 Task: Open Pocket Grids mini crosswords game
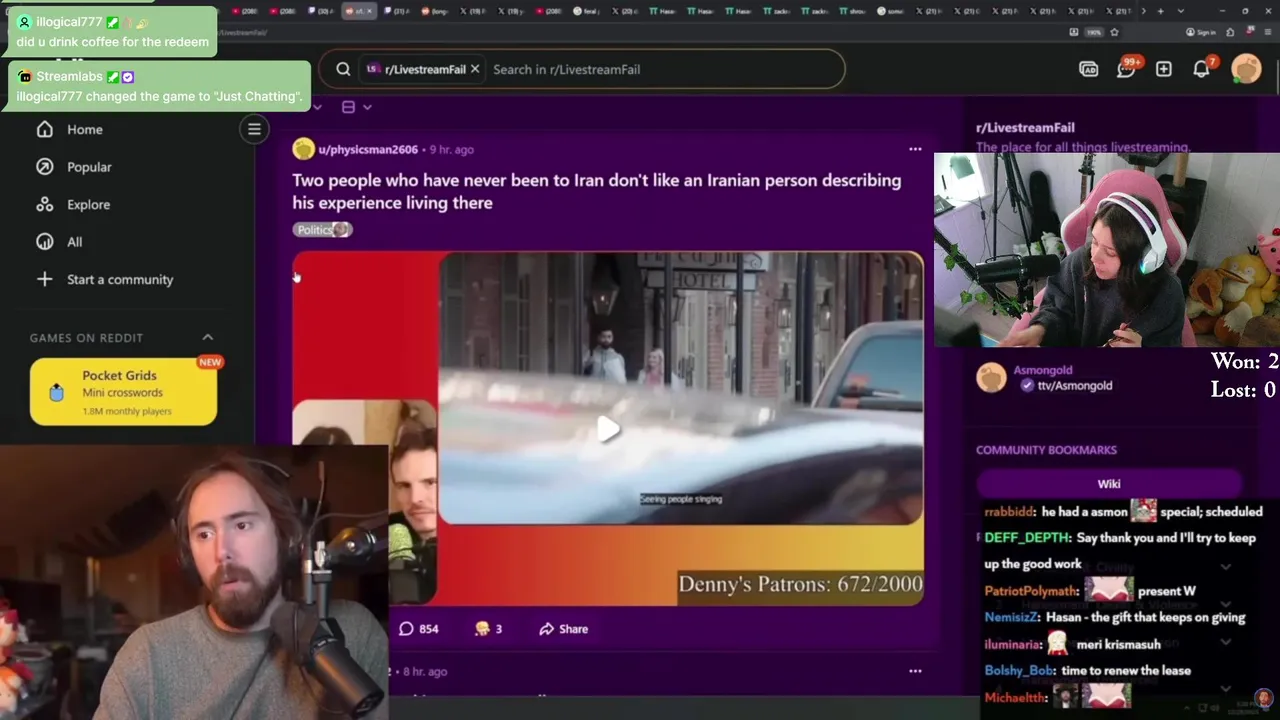(123, 392)
